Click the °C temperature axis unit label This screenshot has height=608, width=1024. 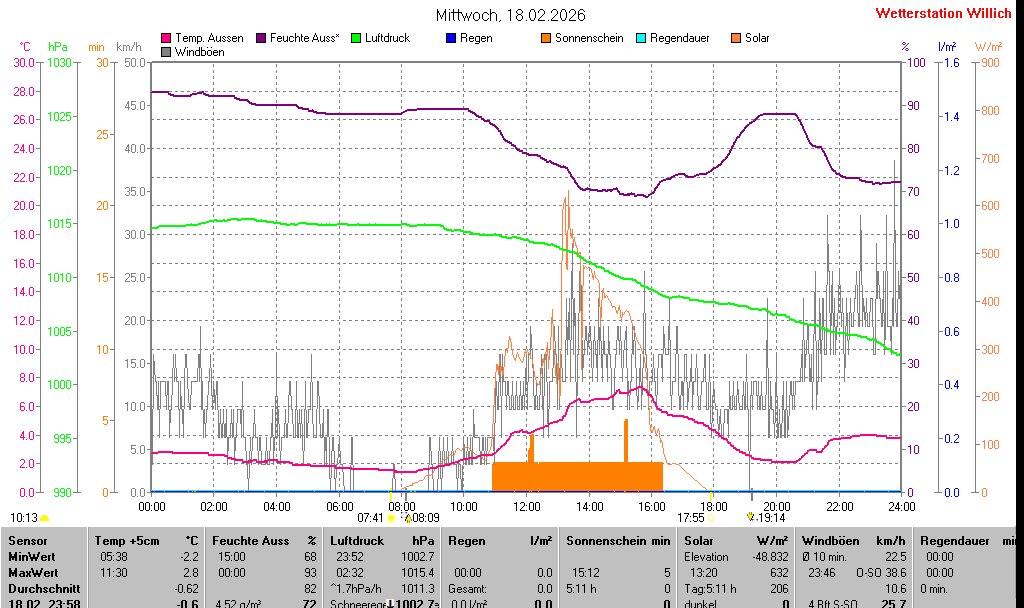coord(25,47)
